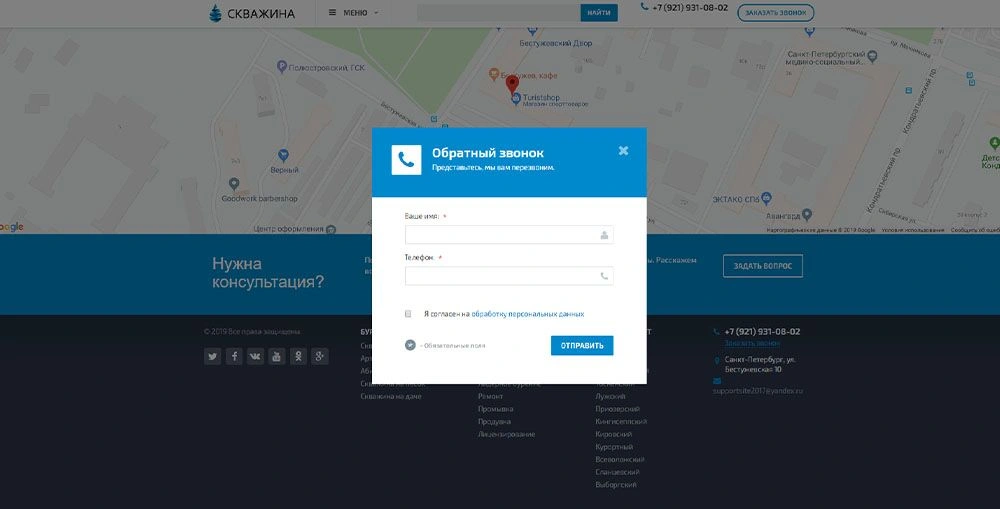
Task: Focus the Телефон input field
Action: point(500,276)
